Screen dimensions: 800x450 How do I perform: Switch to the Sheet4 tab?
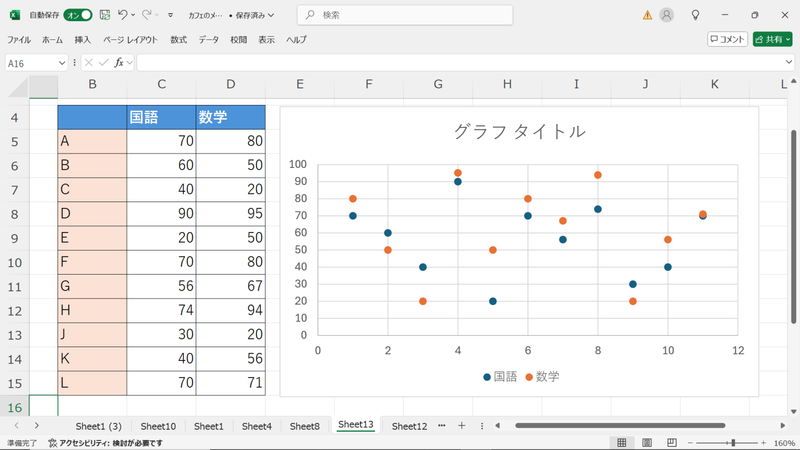pyautogui.click(x=257, y=426)
